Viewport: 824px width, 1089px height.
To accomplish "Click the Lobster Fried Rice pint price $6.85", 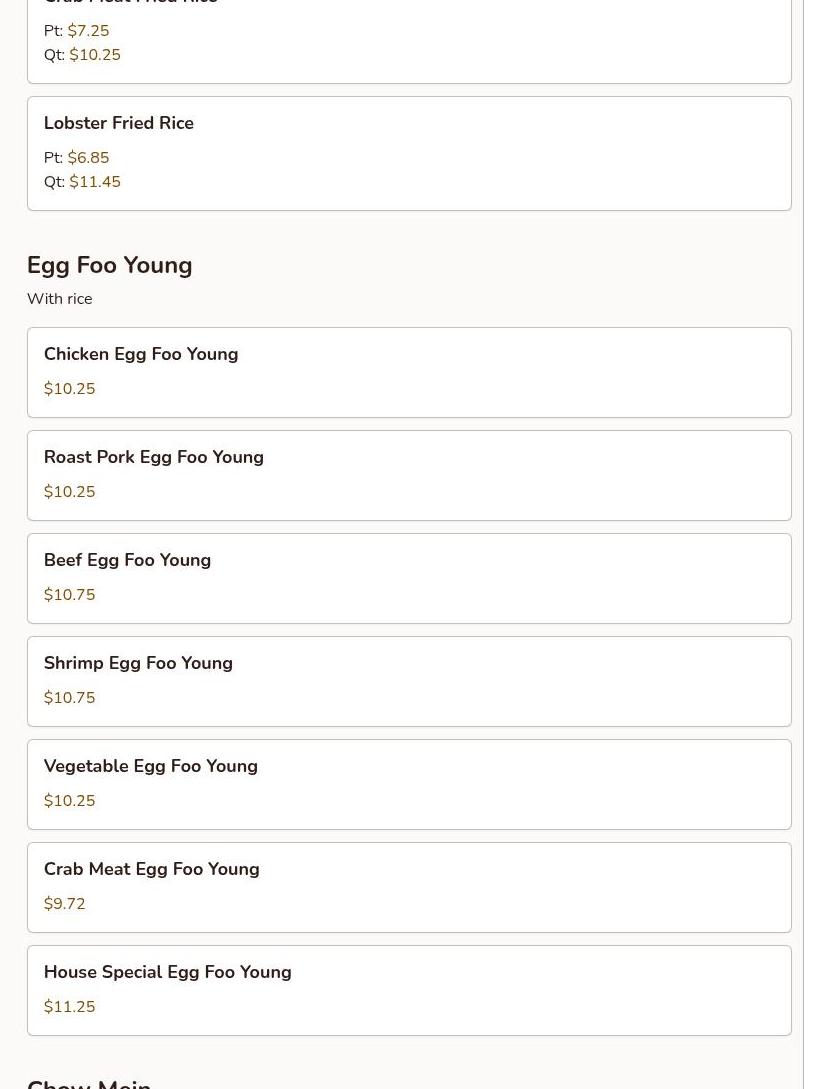I will tap(88, 158).
